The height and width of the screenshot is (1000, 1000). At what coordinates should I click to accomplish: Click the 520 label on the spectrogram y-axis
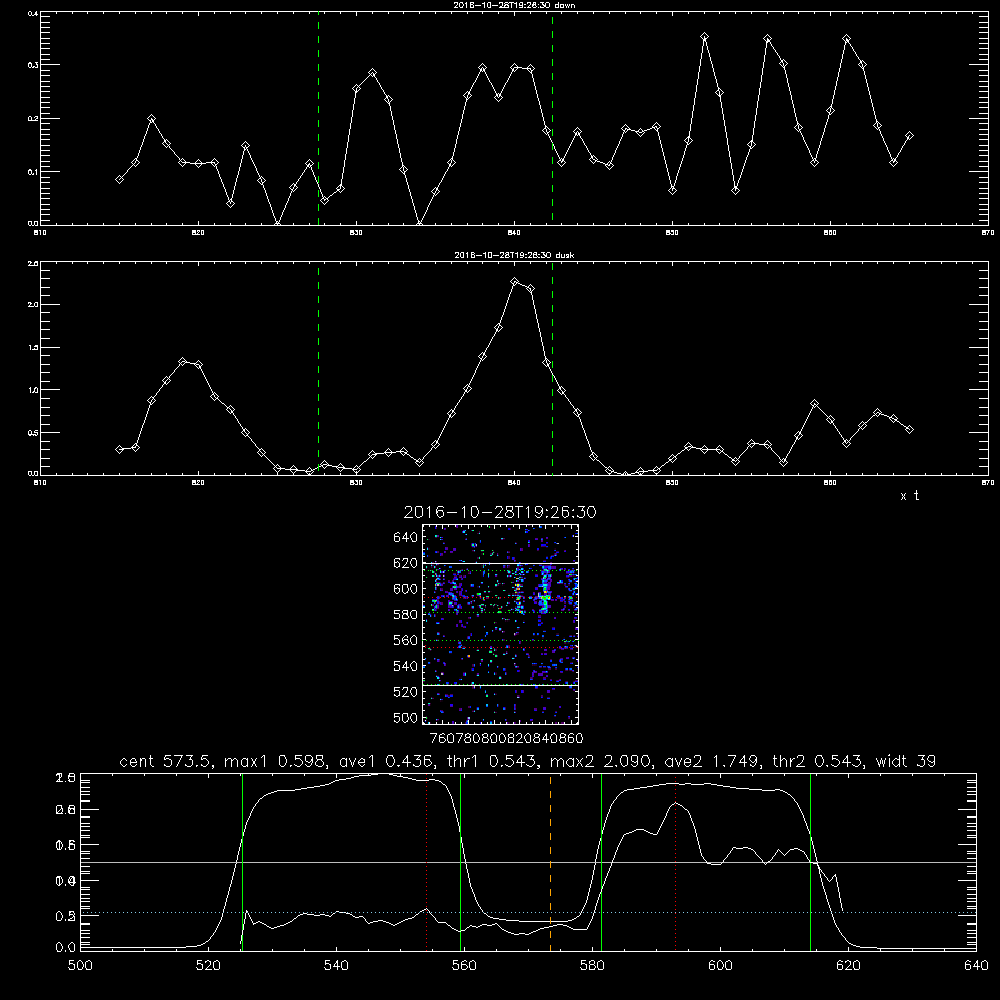(x=406, y=692)
